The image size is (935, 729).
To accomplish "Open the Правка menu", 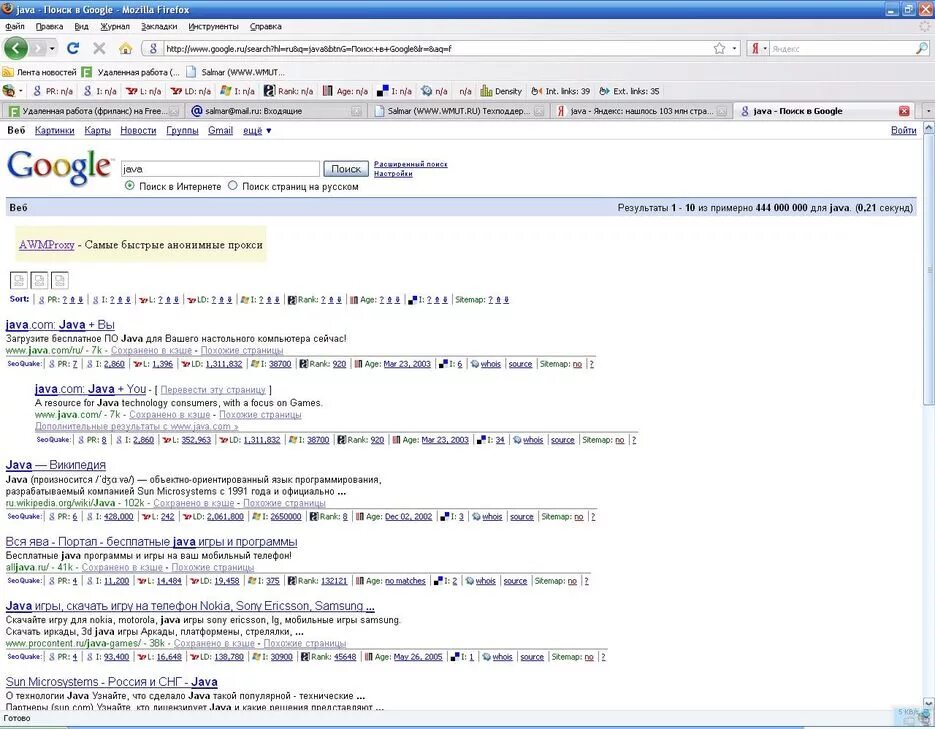I will [x=49, y=26].
